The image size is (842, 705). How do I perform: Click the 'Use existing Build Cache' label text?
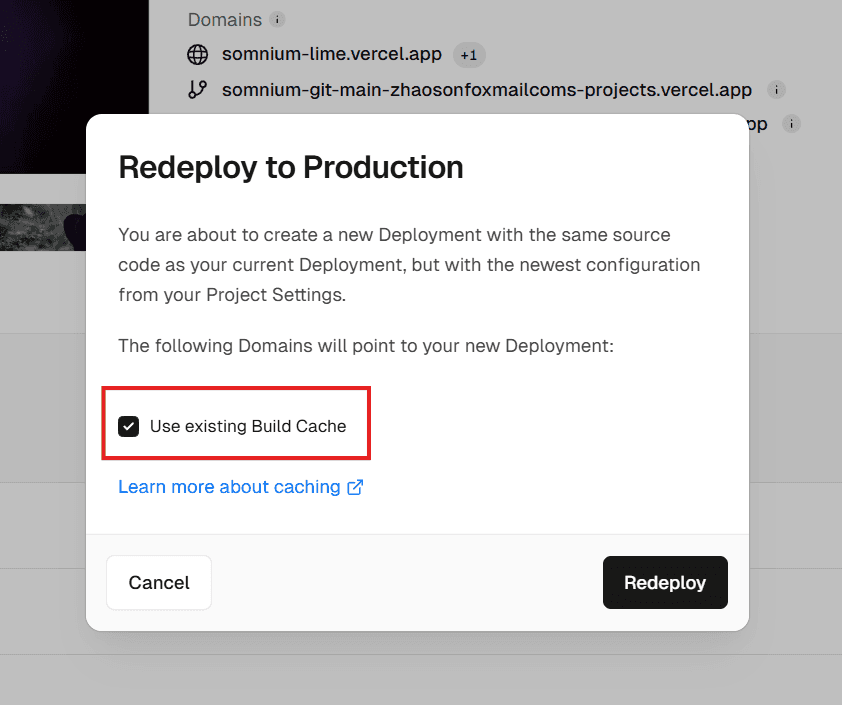pos(248,426)
